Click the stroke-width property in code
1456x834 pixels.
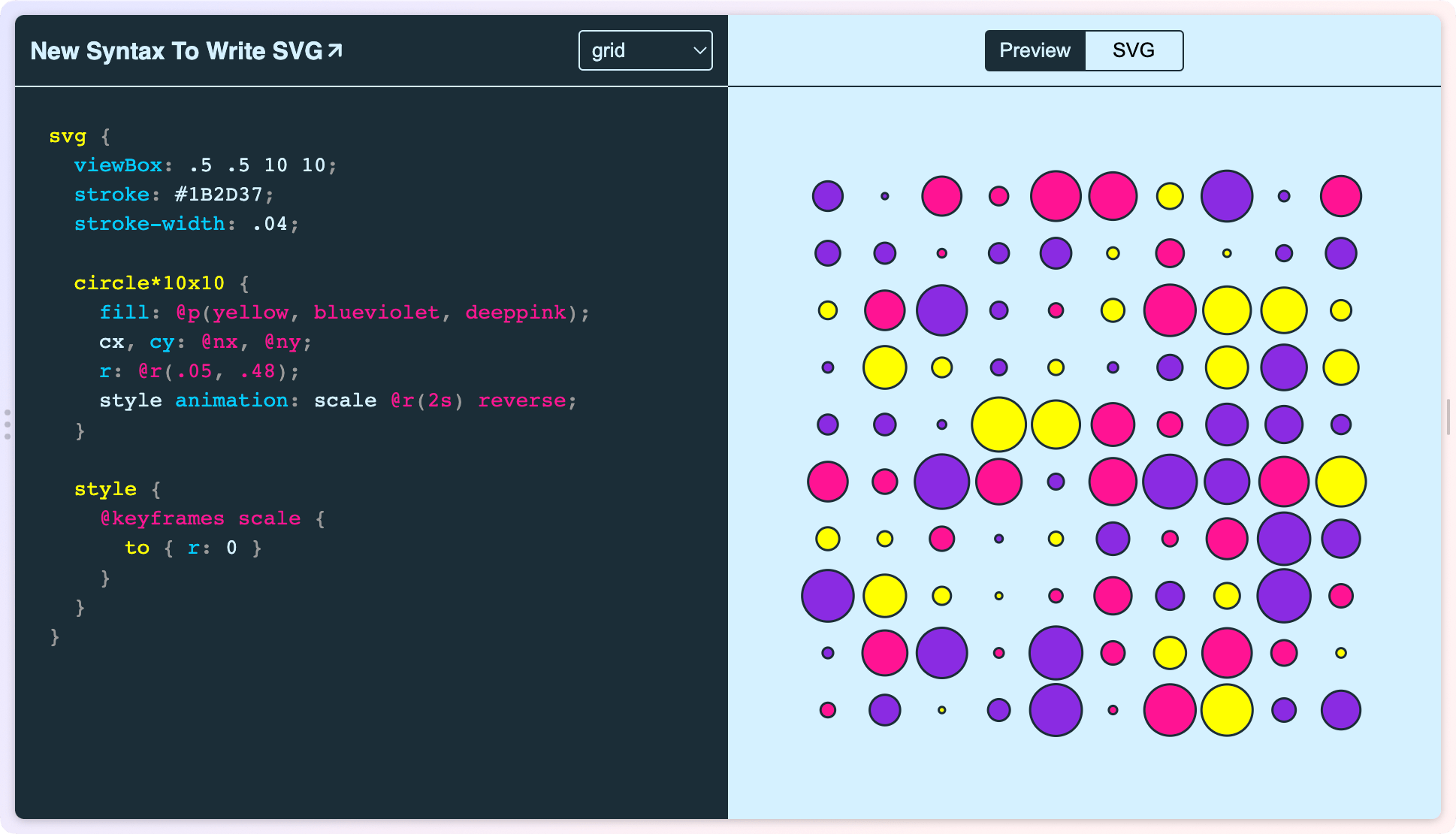point(149,224)
